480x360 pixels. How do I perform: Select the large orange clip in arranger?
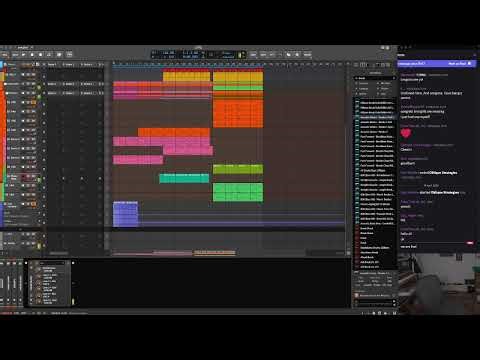[x=238, y=114]
